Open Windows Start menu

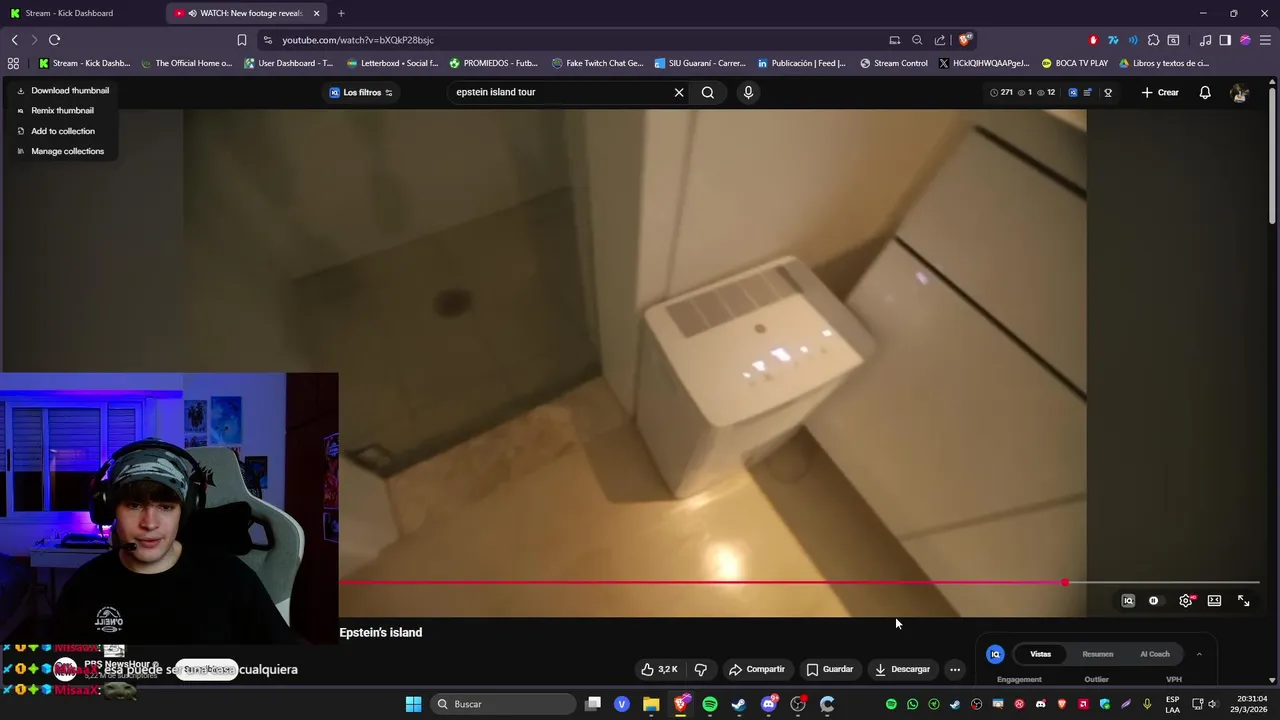tap(413, 704)
